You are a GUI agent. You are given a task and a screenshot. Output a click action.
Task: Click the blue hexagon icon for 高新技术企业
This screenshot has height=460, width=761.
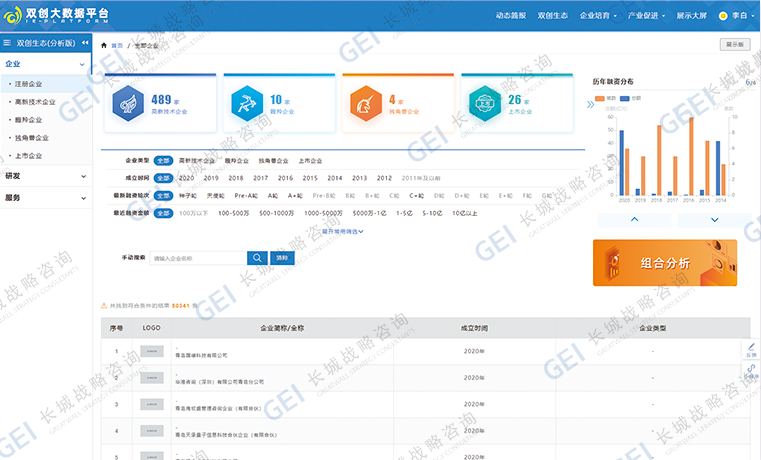tap(128, 103)
